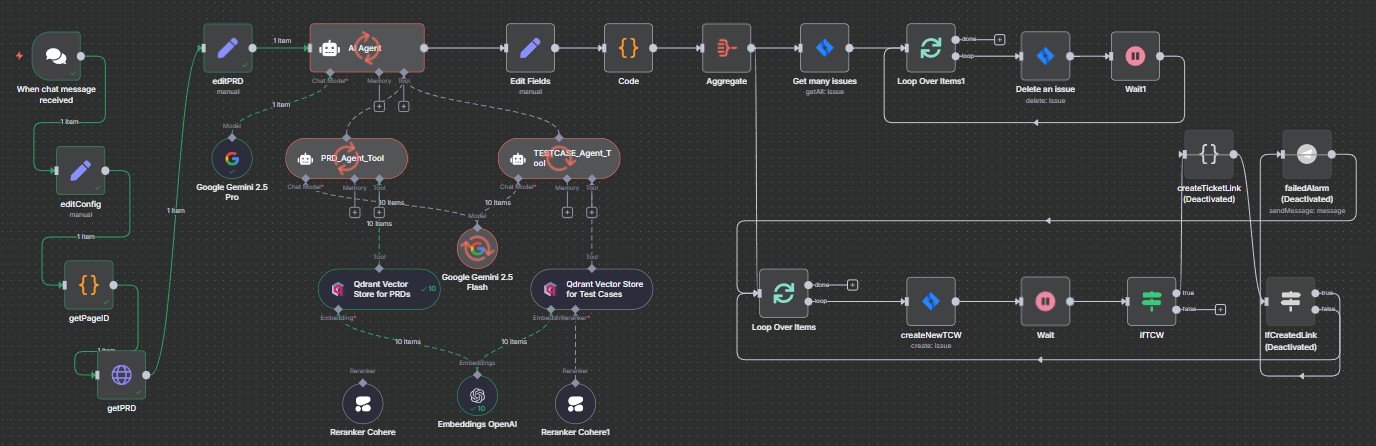
Task: Click plus on Loop Over Items1 done output
Action: tap(999, 40)
